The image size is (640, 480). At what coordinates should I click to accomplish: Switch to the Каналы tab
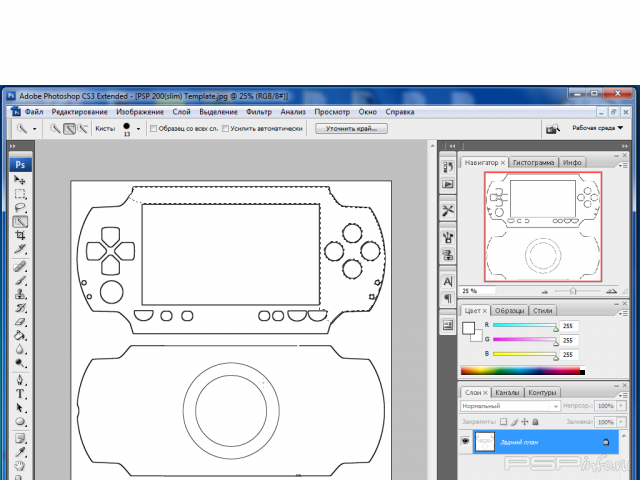[x=508, y=392]
